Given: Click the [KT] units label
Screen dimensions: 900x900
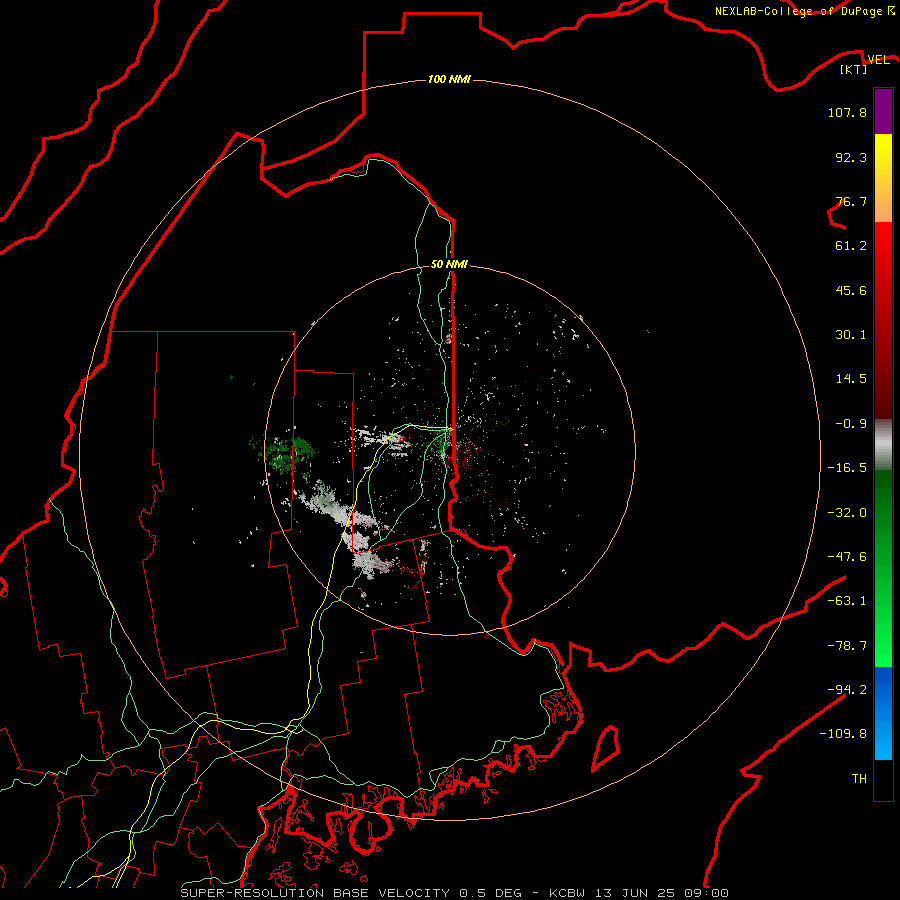Looking at the screenshot, I should [854, 69].
